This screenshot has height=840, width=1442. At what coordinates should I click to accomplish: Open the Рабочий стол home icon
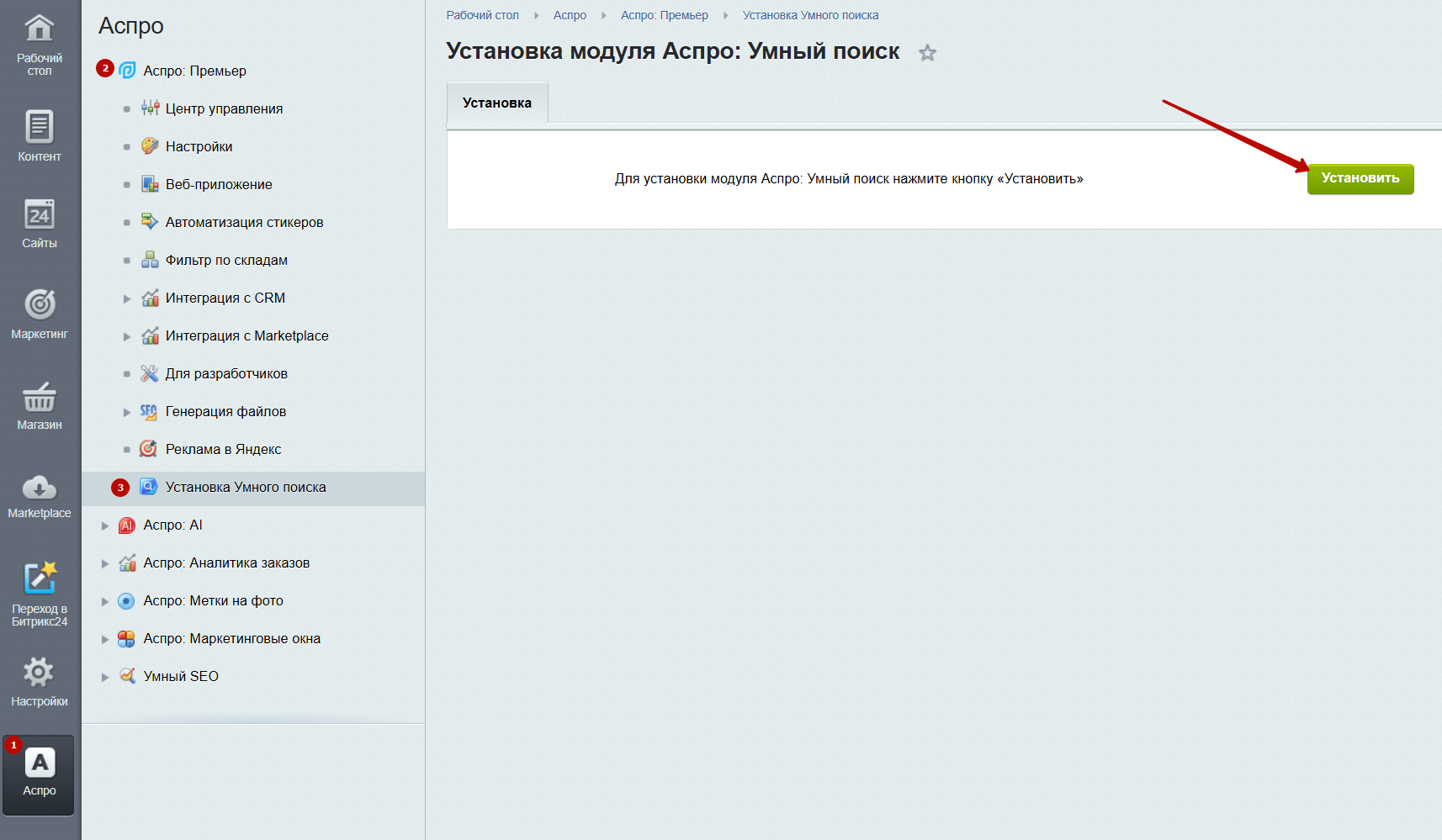pos(40,28)
